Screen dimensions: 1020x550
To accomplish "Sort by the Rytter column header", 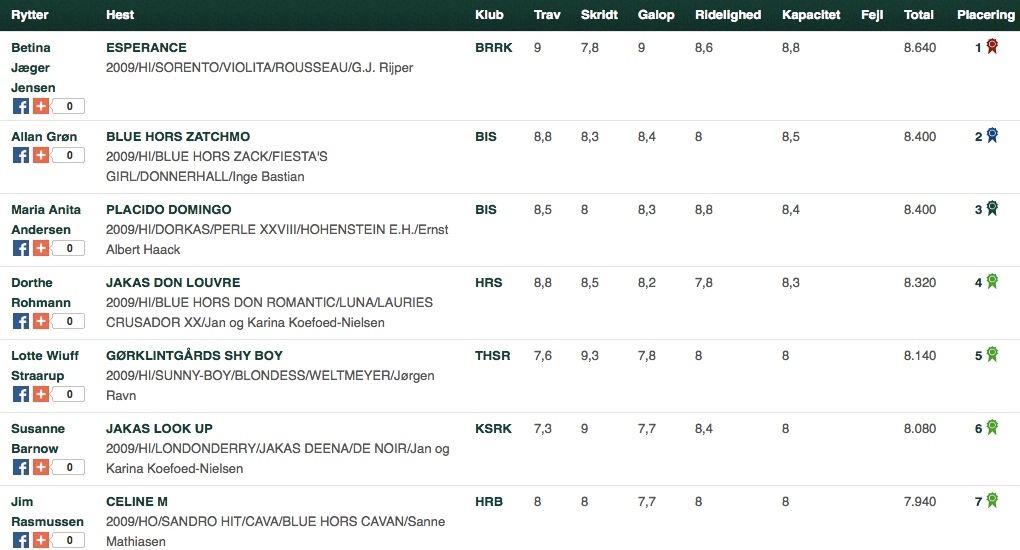I will (30, 14).
